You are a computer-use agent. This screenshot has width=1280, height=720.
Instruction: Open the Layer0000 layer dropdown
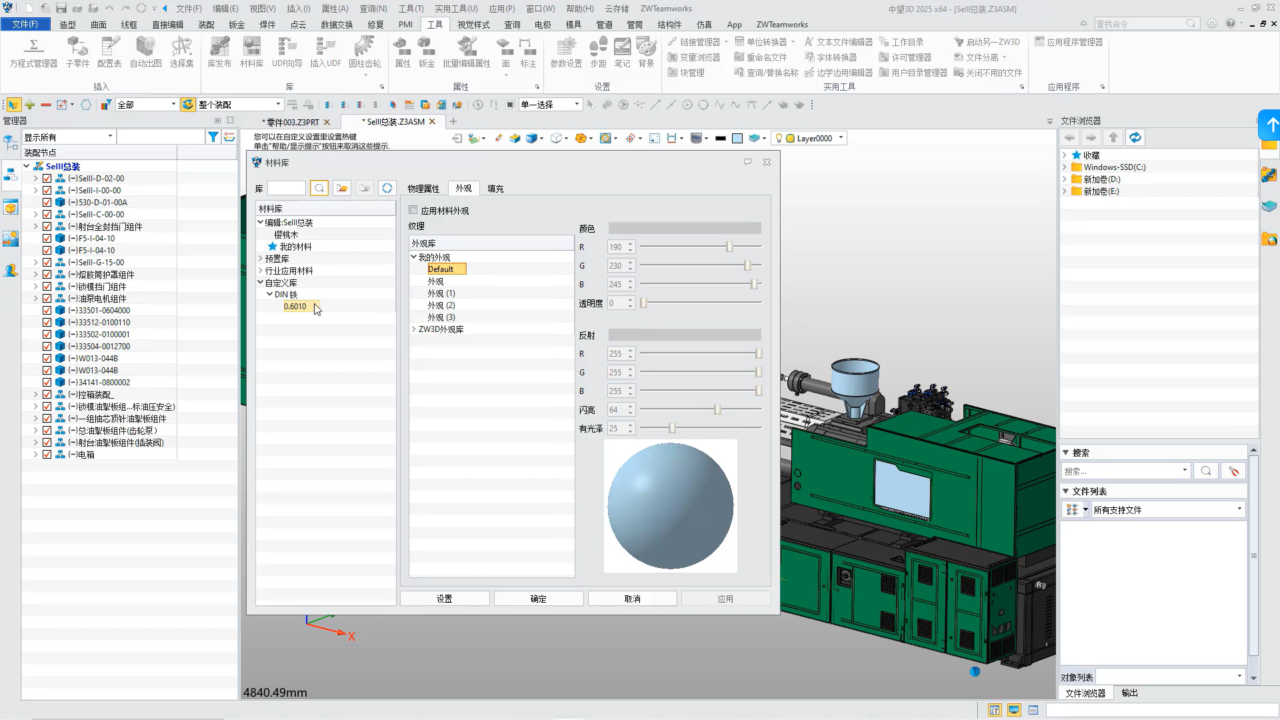coord(841,138)
